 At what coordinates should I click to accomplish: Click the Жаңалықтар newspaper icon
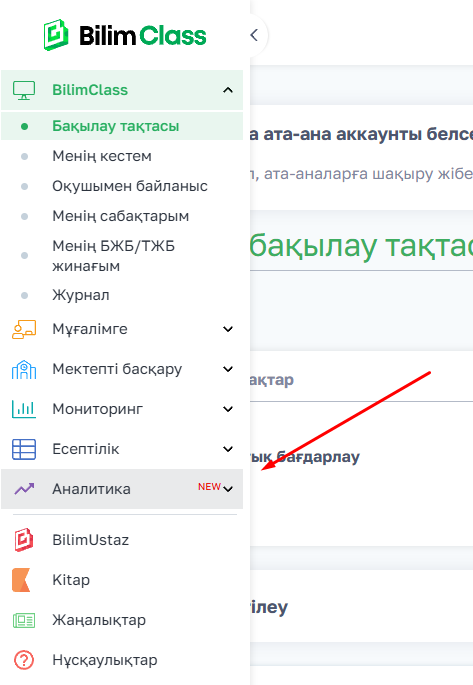(x=24, y=620)
